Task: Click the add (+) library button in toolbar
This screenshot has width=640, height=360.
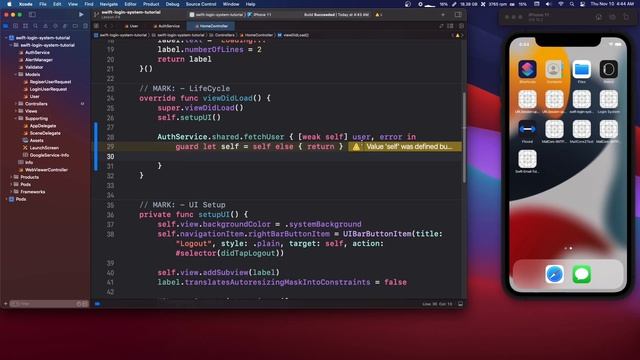Action: (x=443, y=14)
